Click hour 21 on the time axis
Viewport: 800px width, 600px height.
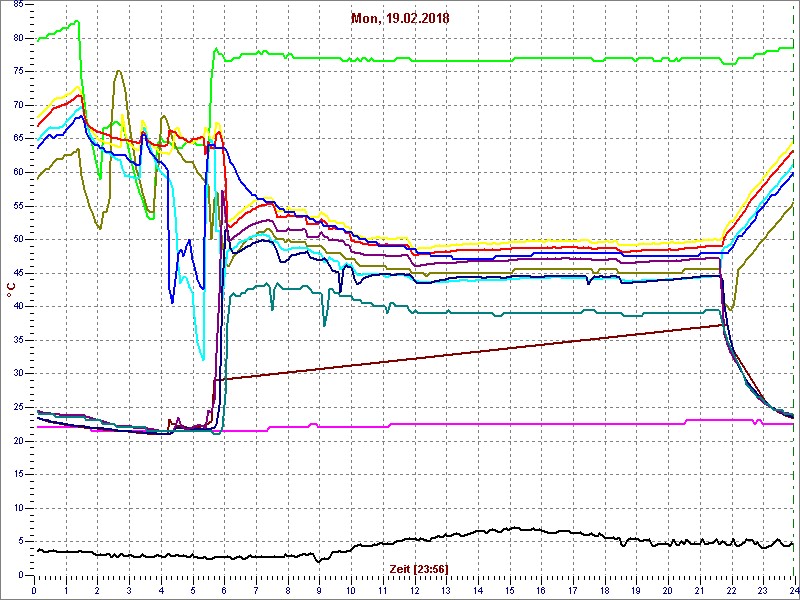[699, 589]
